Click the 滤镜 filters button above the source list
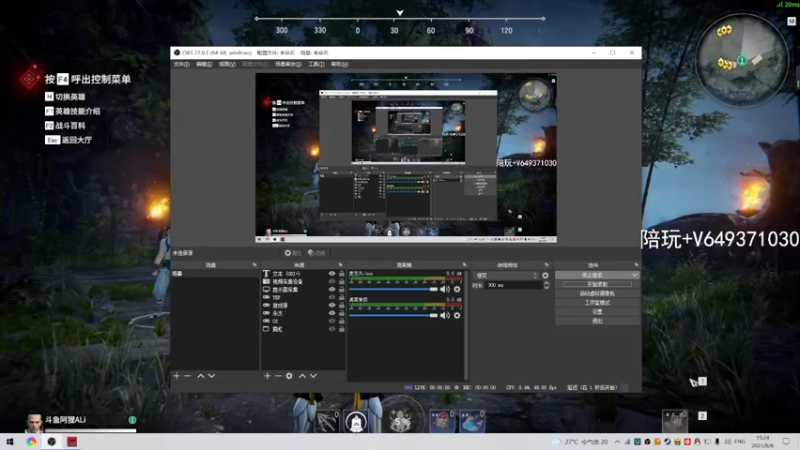This screenshot has height=450, width=800. click(316, 253)
